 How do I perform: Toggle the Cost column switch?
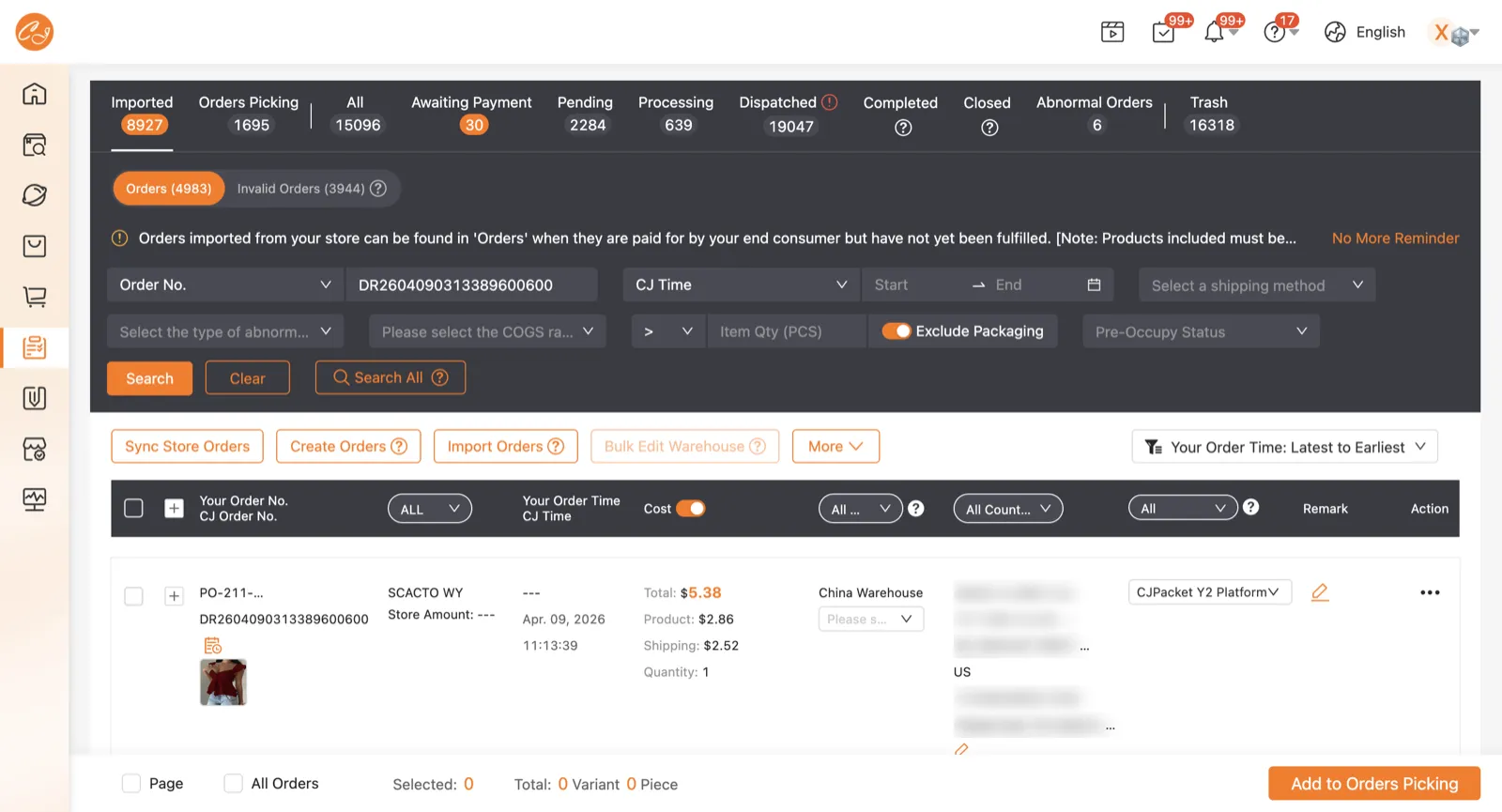pyautogui.click(x=691, y=509)
